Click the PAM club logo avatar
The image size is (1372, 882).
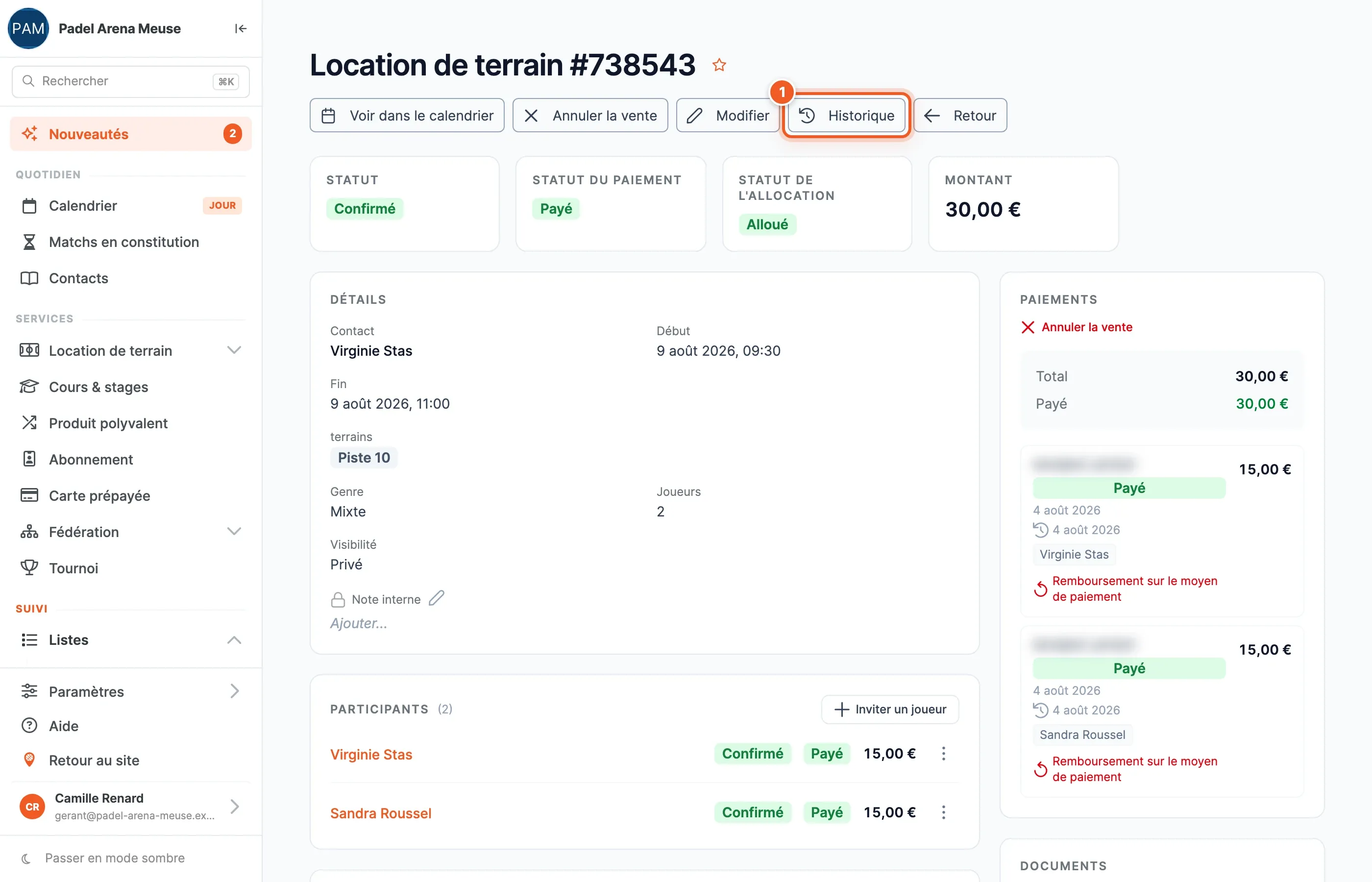point(28,28)
